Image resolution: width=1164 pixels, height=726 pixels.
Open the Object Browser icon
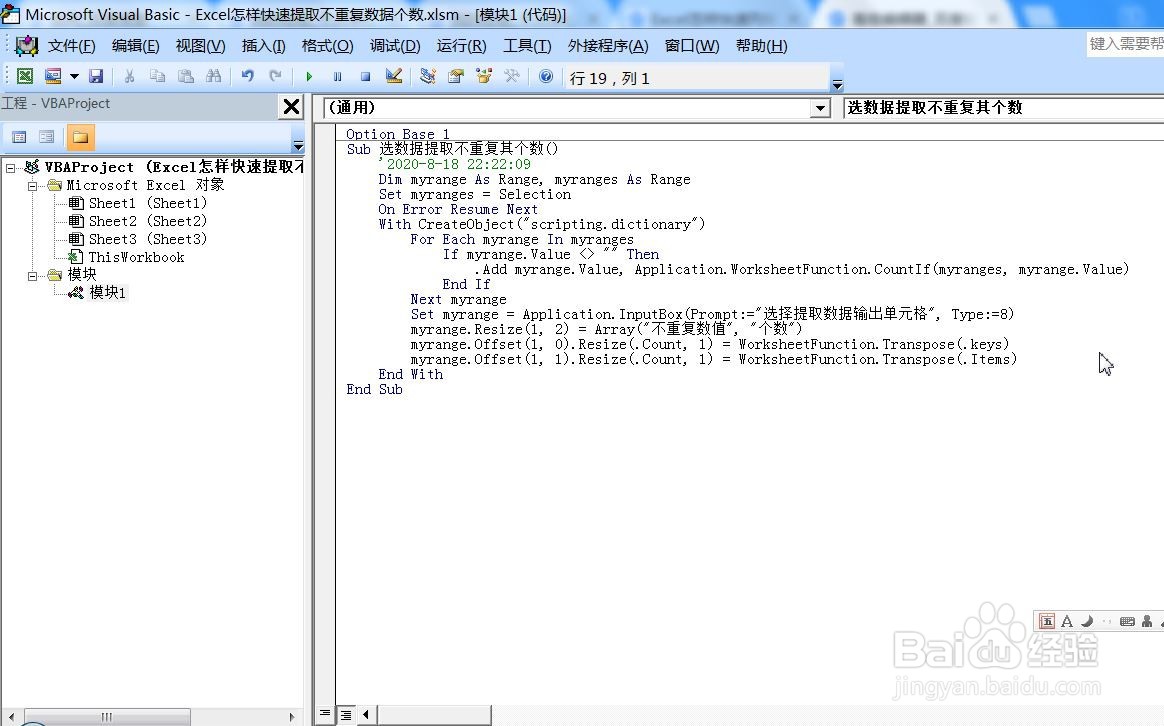(x=484, y=76)
